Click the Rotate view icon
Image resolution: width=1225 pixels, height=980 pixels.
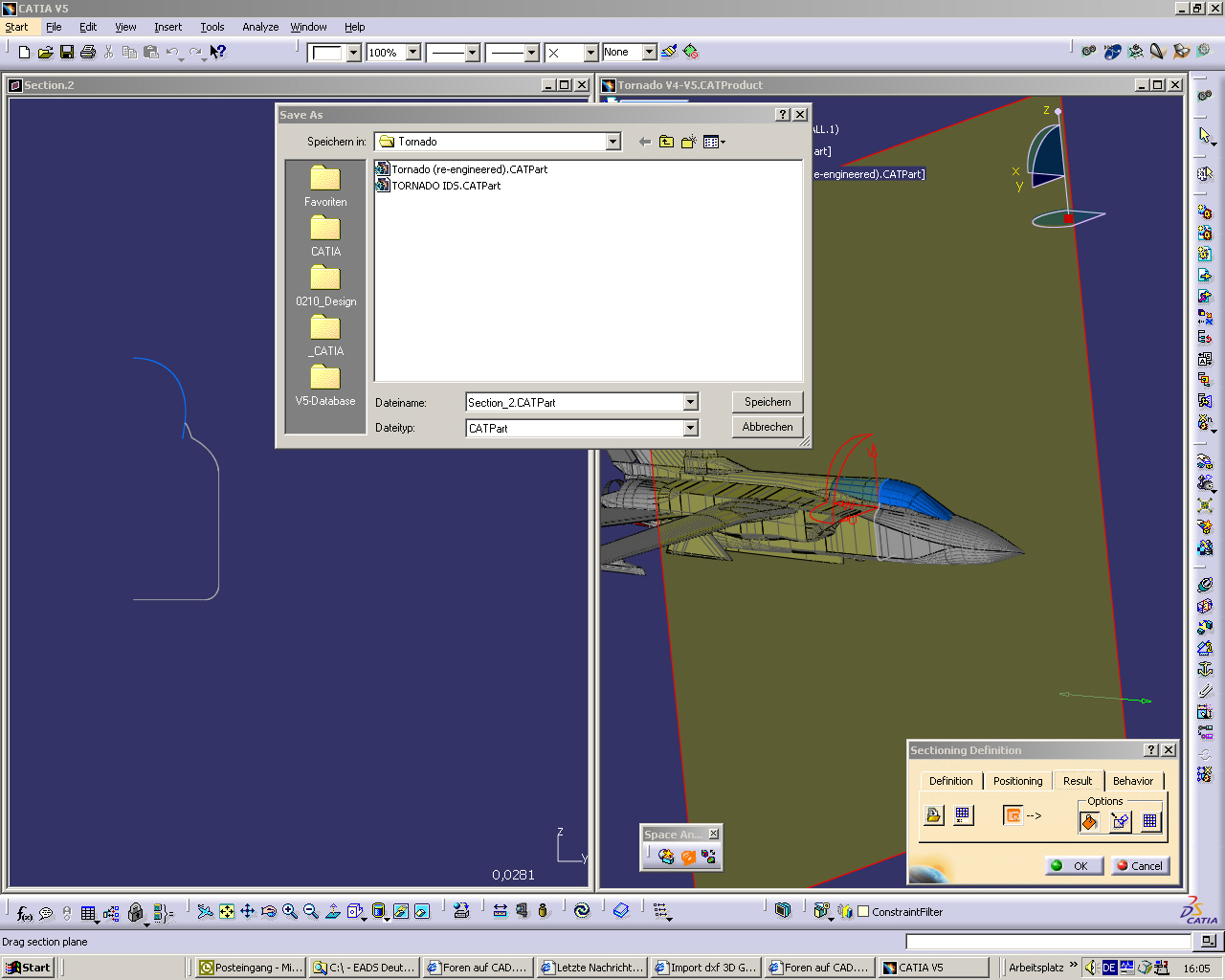pyautogui.click(x=269, y=911)
